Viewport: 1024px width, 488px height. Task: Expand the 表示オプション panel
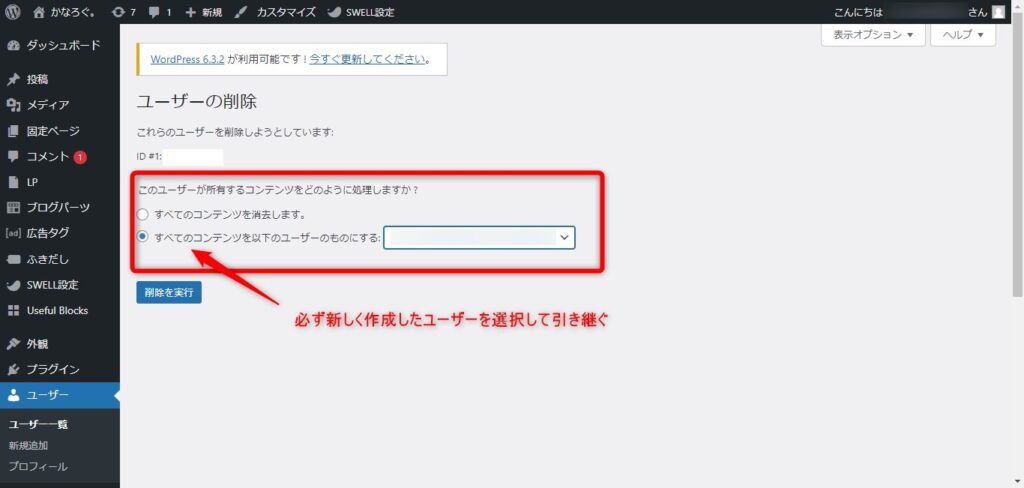tap(872, 35)
